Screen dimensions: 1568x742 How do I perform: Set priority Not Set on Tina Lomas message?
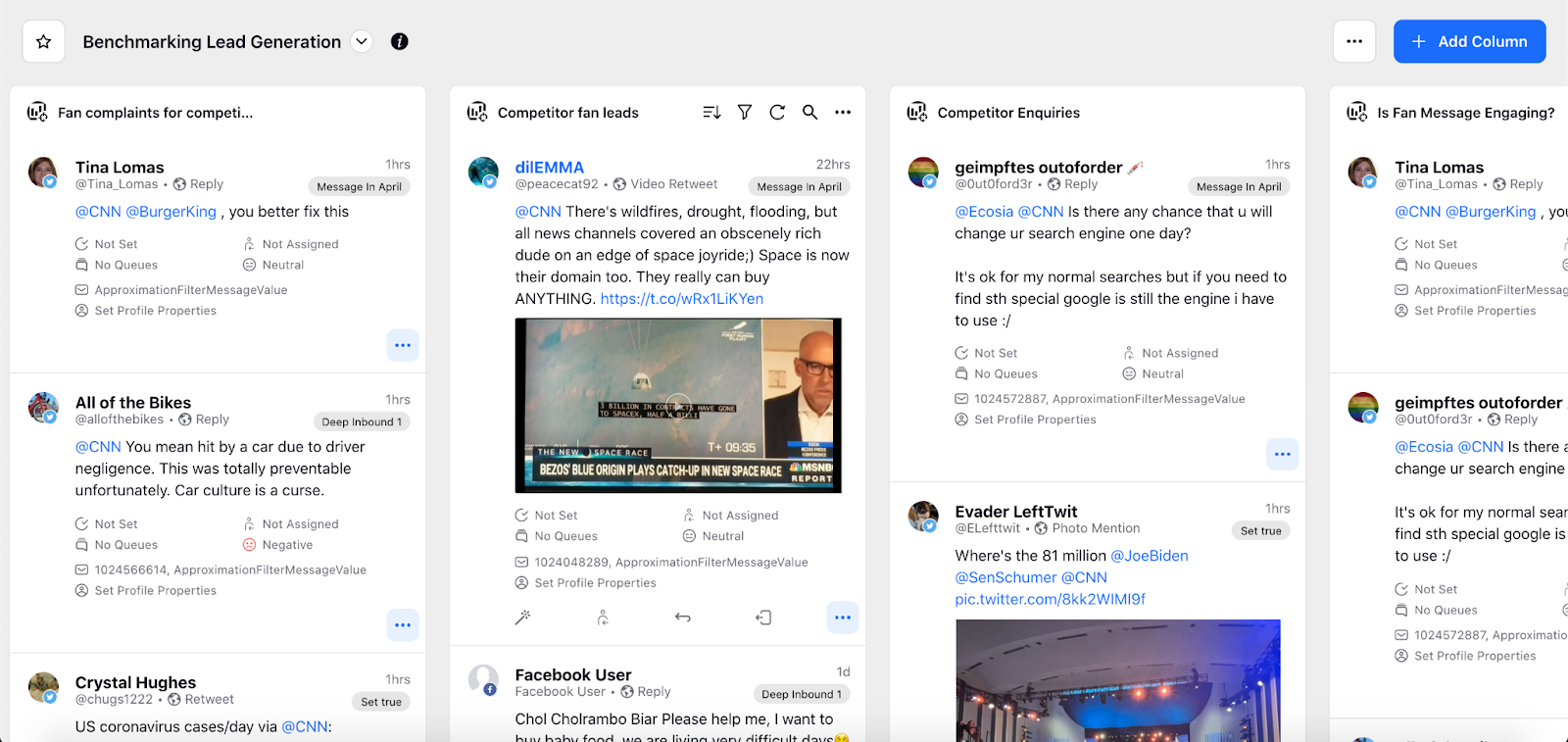(107, 244)
